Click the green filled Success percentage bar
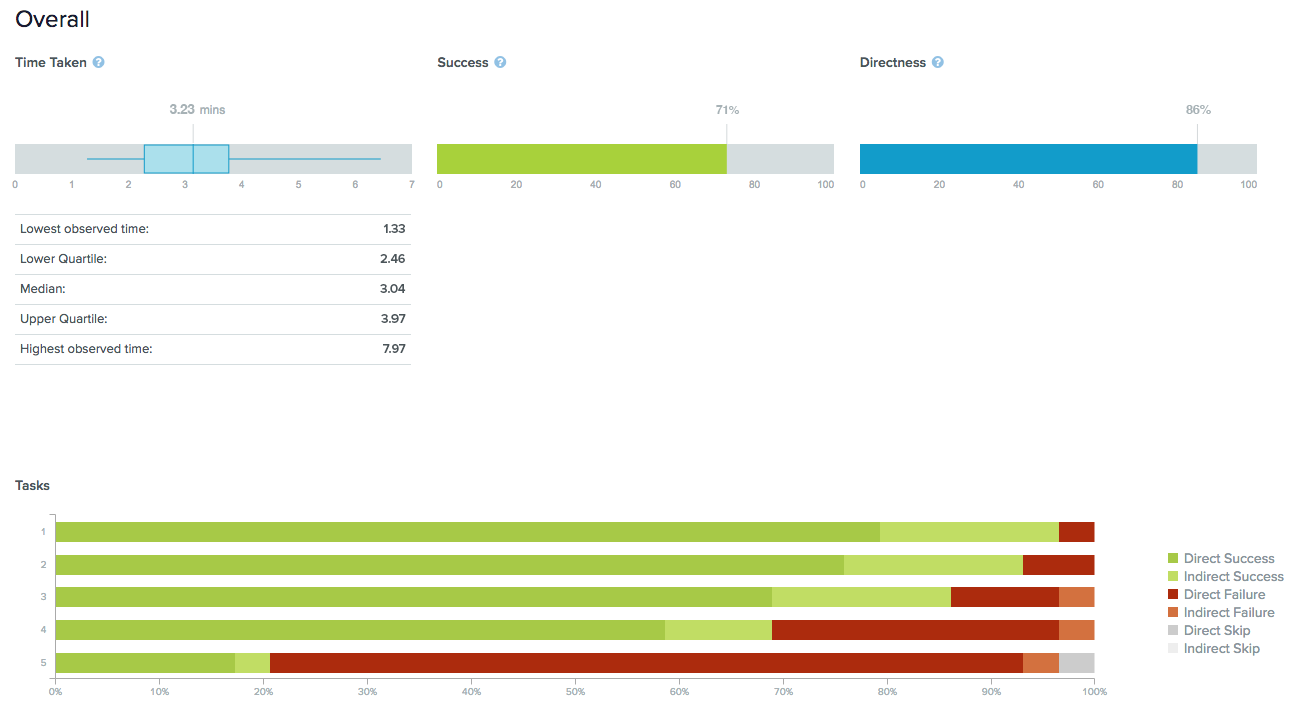 581,159
